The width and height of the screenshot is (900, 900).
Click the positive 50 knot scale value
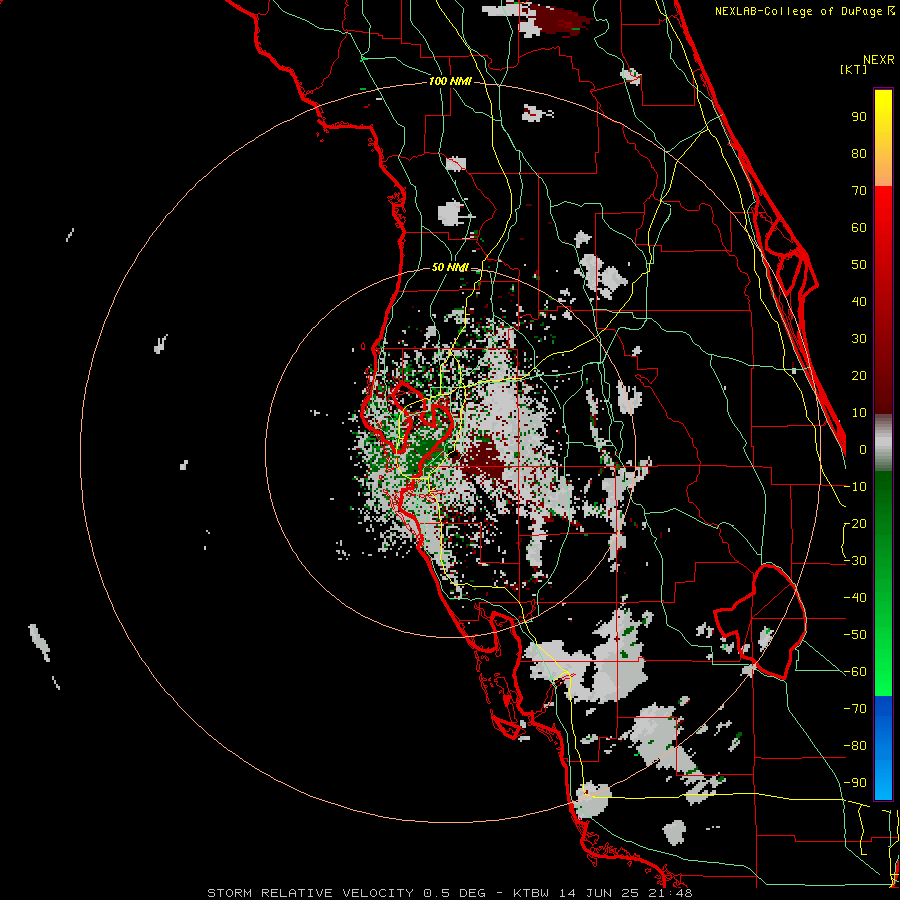point(859,265)
